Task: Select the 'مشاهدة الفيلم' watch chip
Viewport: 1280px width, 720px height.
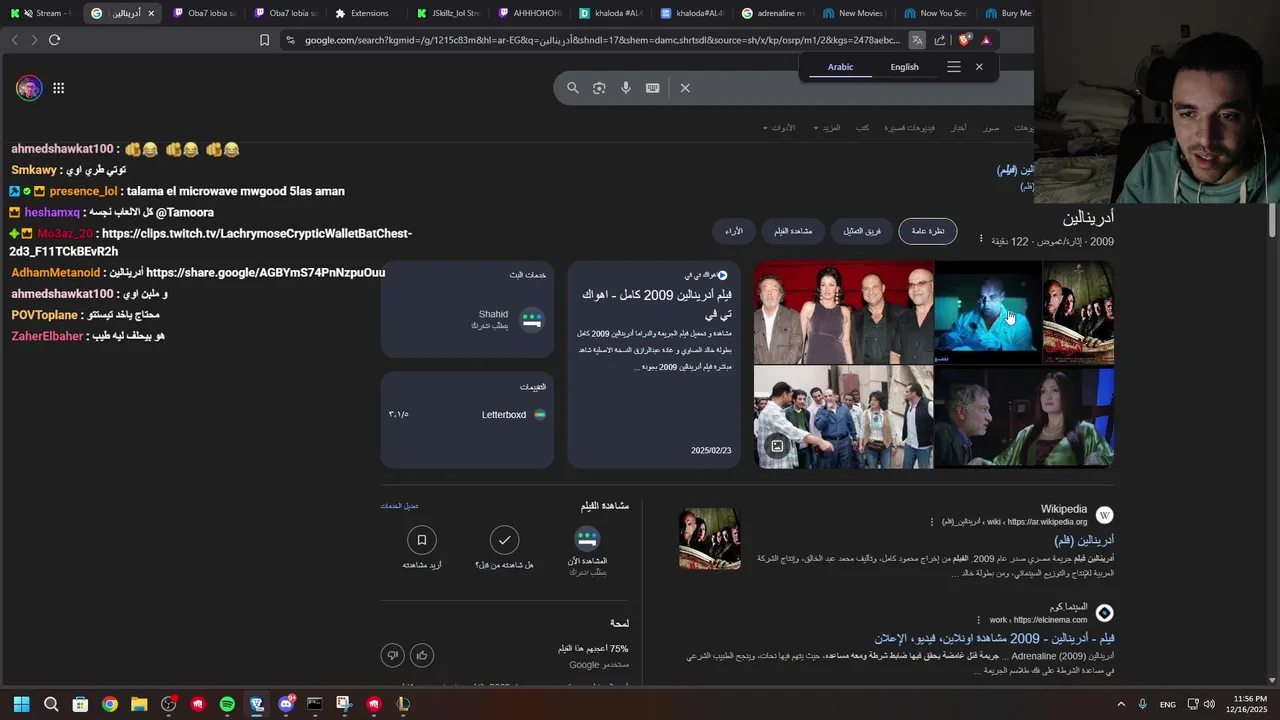Action: click(x=793, y=231)
